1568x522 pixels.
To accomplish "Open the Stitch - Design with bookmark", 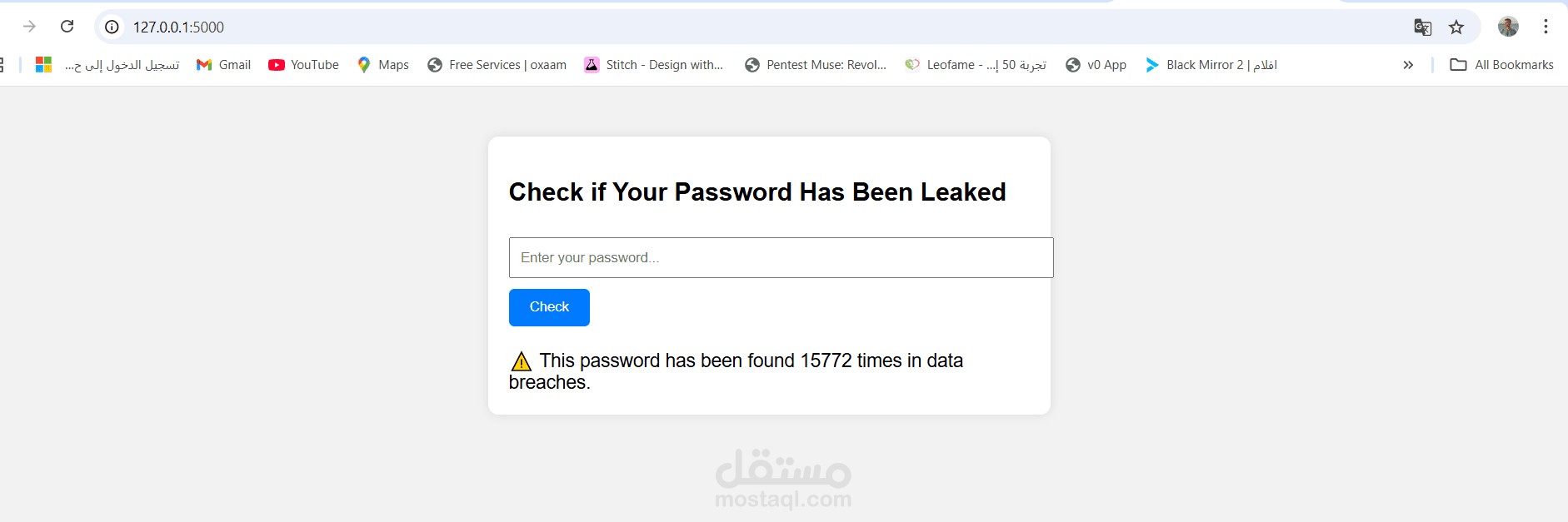I will tap(653, 65).
